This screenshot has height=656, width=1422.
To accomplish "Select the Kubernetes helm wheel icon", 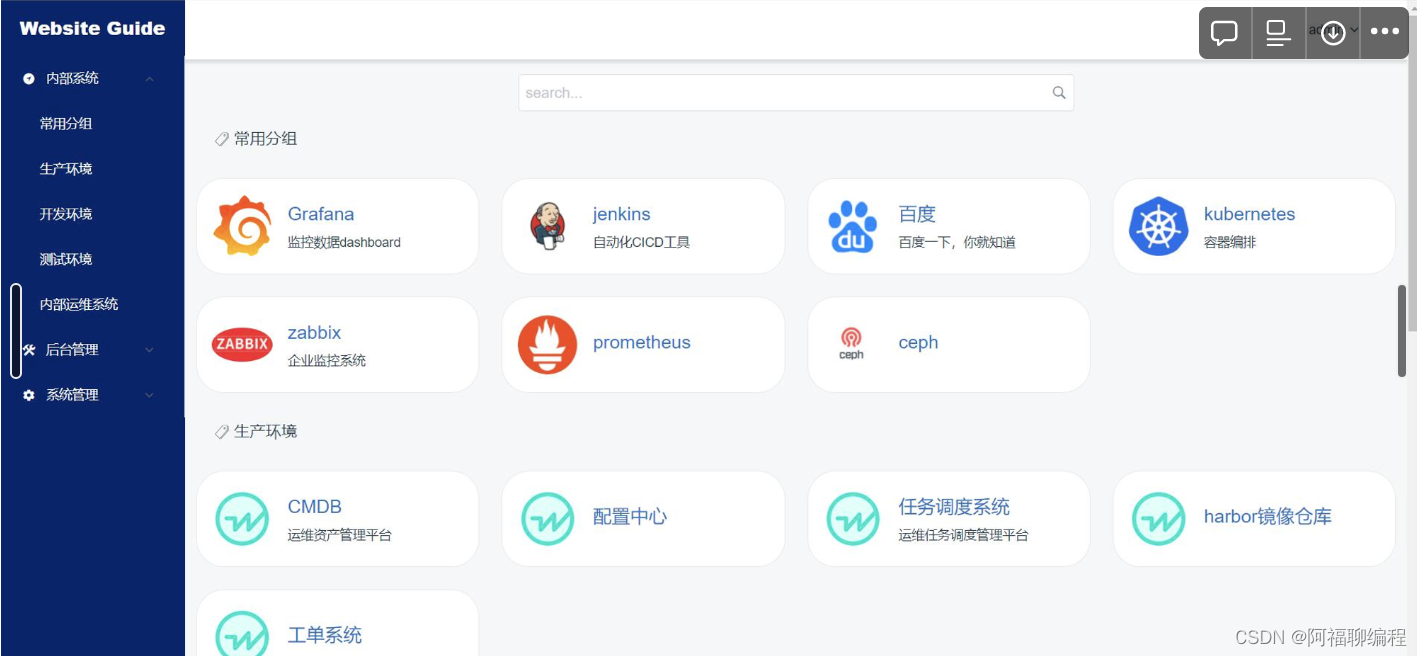I will pos(1158,226).
